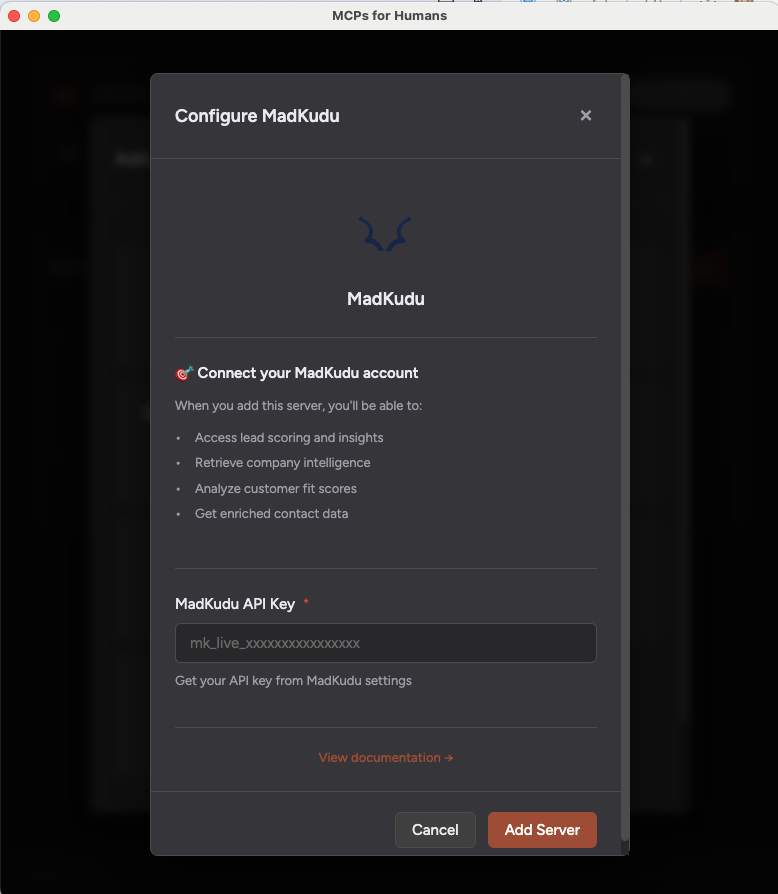Click the MCPs for Humans window title

pos(389,16)
